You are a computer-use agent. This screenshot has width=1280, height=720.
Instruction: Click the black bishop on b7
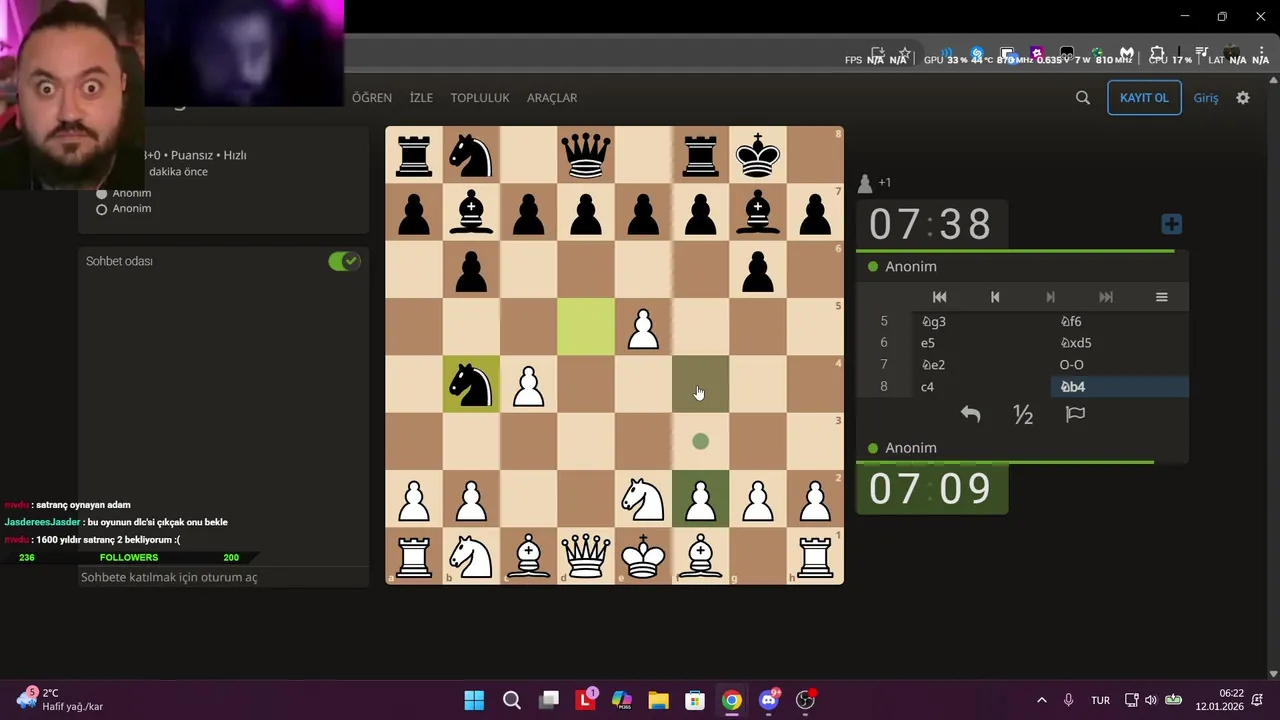pyautogui.click(x=471, y=212)
